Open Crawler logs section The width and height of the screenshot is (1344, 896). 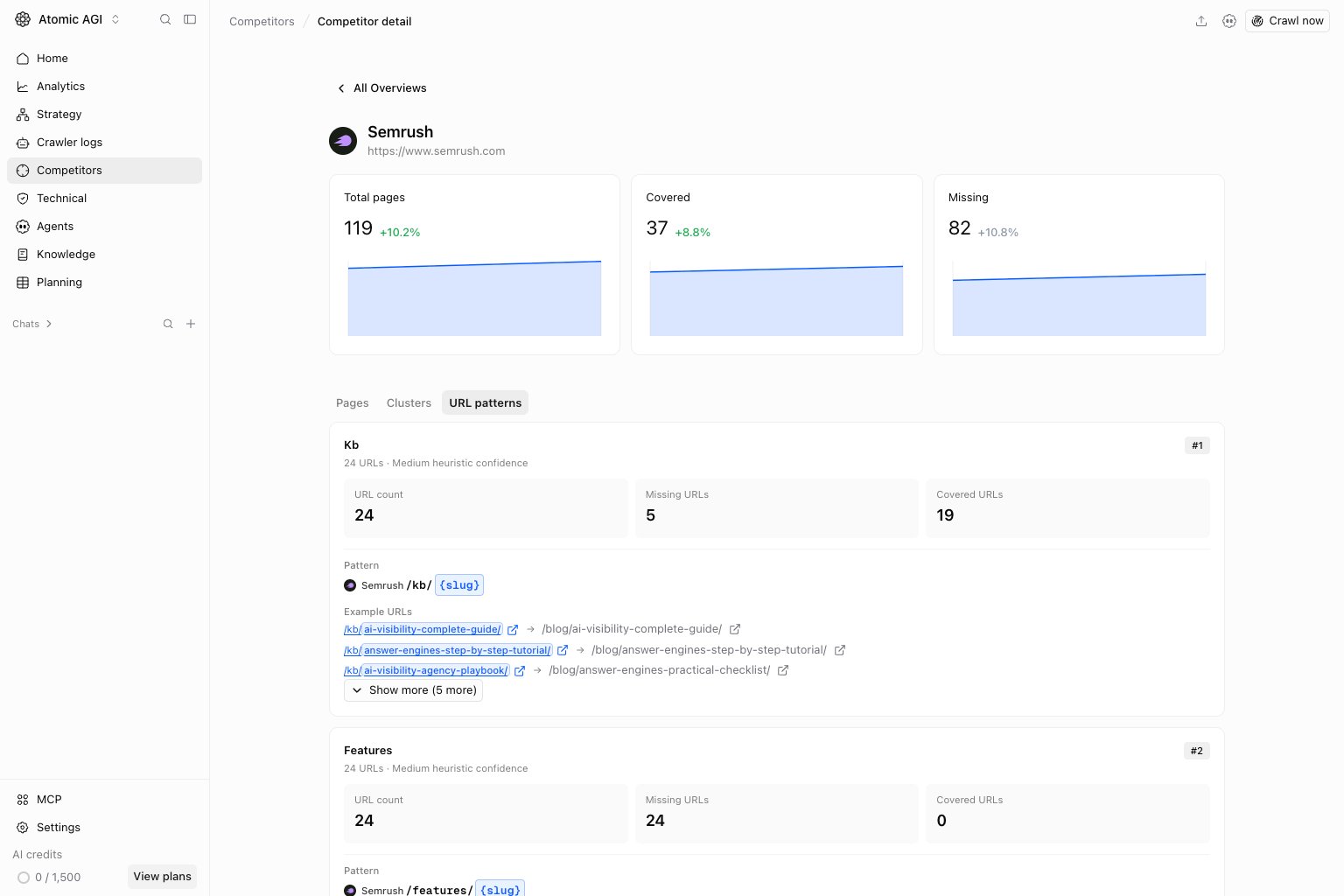[x=104, y=143]
